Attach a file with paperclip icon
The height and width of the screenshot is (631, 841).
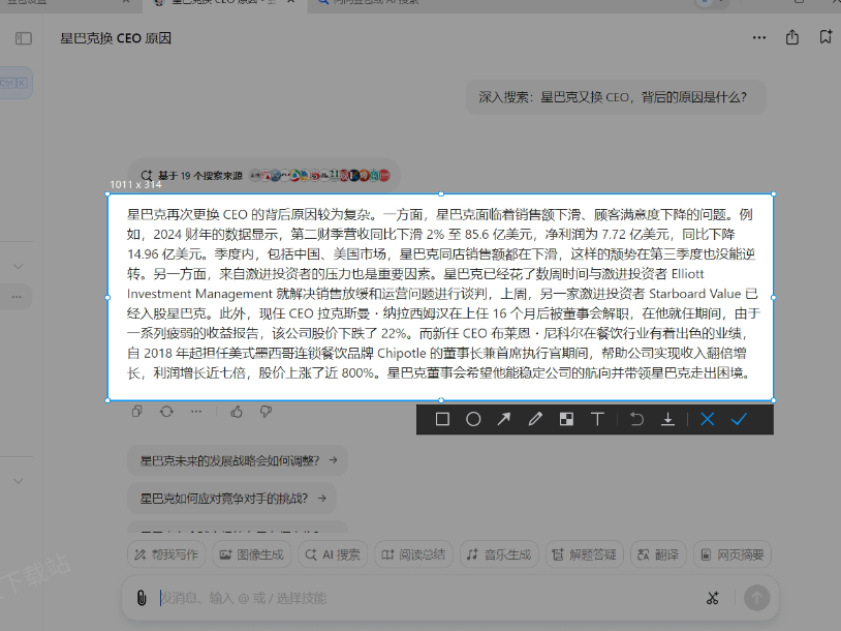pos(142,598)
